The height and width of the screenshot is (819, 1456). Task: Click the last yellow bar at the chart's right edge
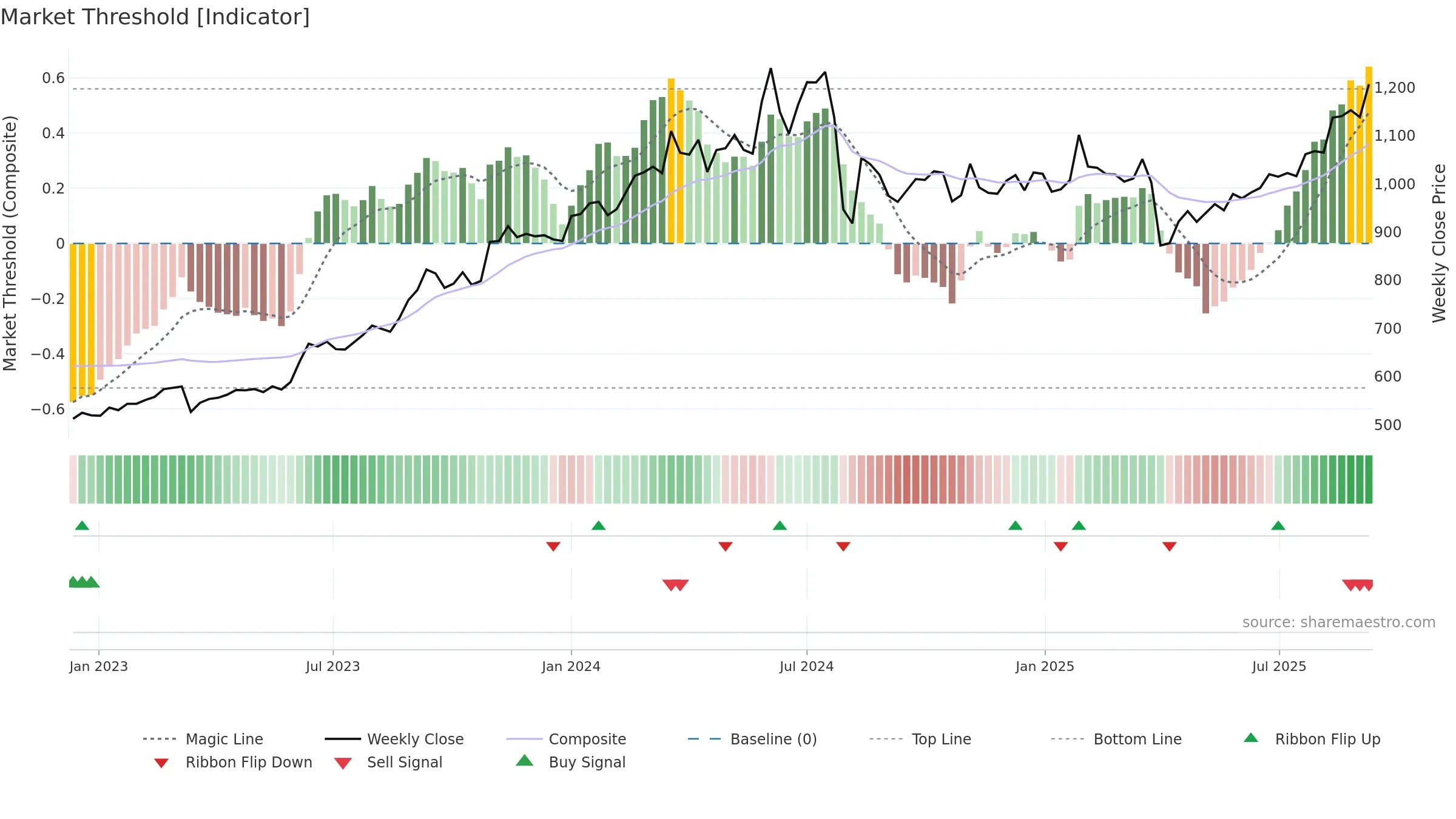tap(1369, 155)
